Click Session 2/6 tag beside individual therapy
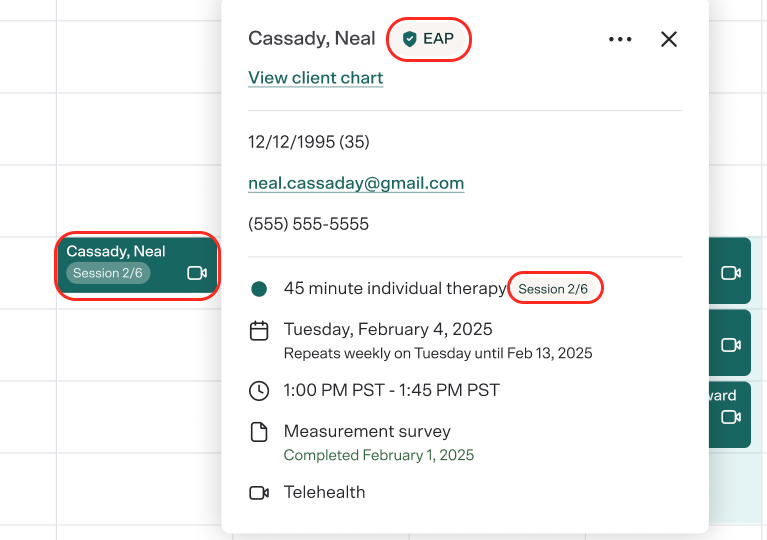 553,289
